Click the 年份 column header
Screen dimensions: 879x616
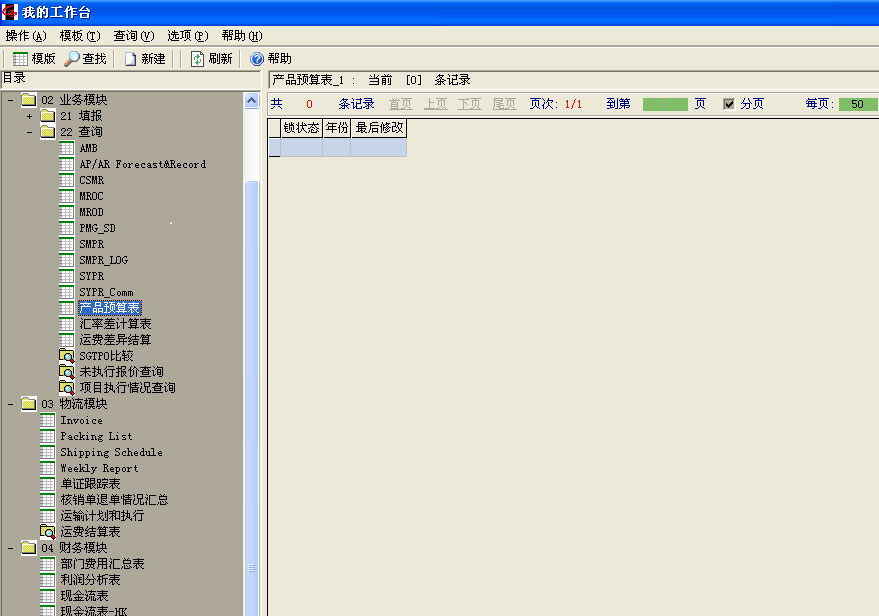coord(336,128)
